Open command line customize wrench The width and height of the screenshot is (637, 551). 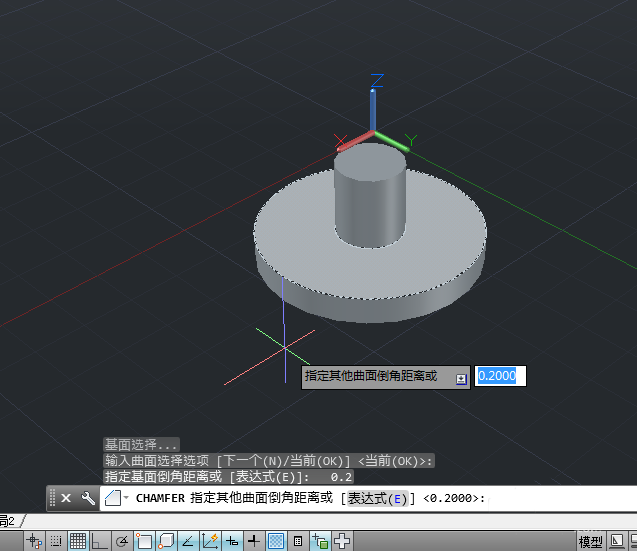click(x=88, y=498)
